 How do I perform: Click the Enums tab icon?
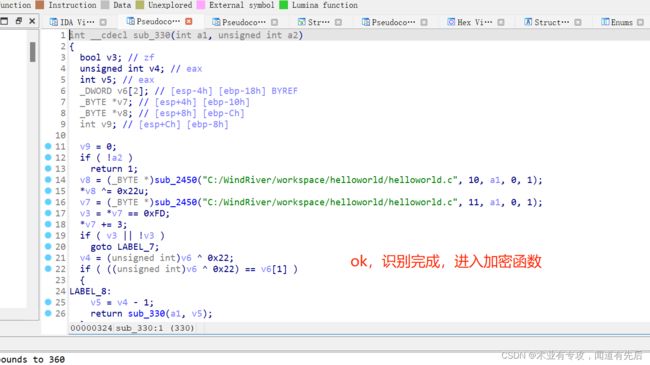coord(605,22)
